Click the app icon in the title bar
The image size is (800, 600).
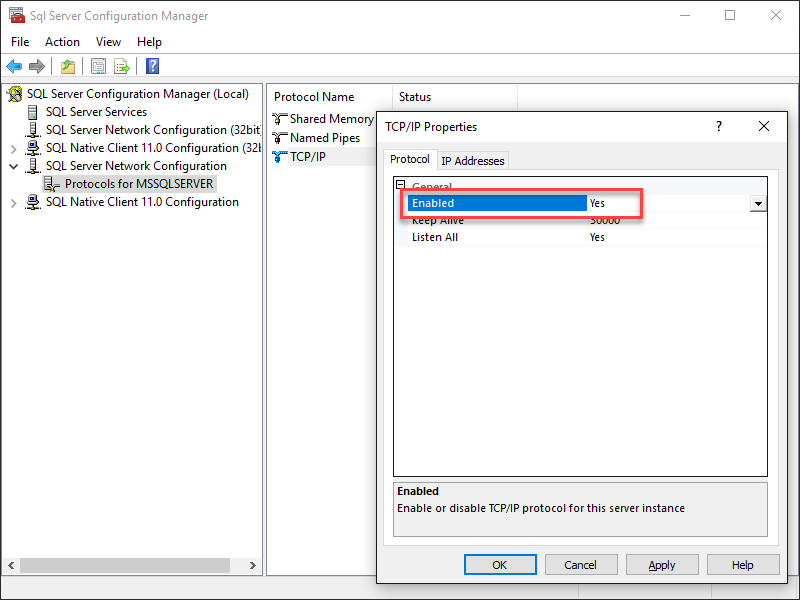coord(17,15)
